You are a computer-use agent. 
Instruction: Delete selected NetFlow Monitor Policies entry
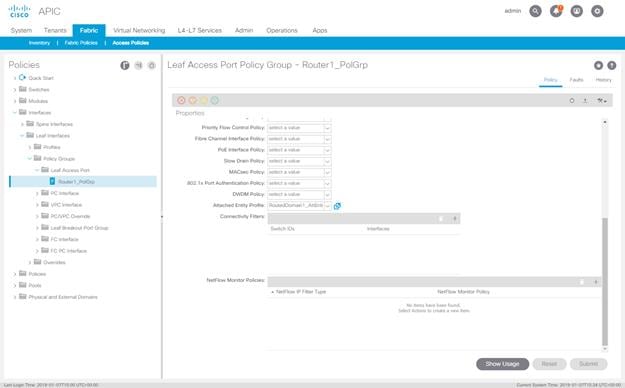click(x=582, y=282)
